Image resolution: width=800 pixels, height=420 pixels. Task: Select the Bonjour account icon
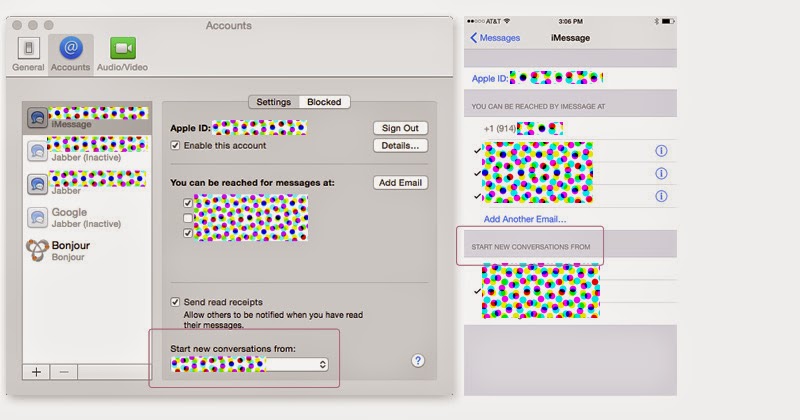37,251
